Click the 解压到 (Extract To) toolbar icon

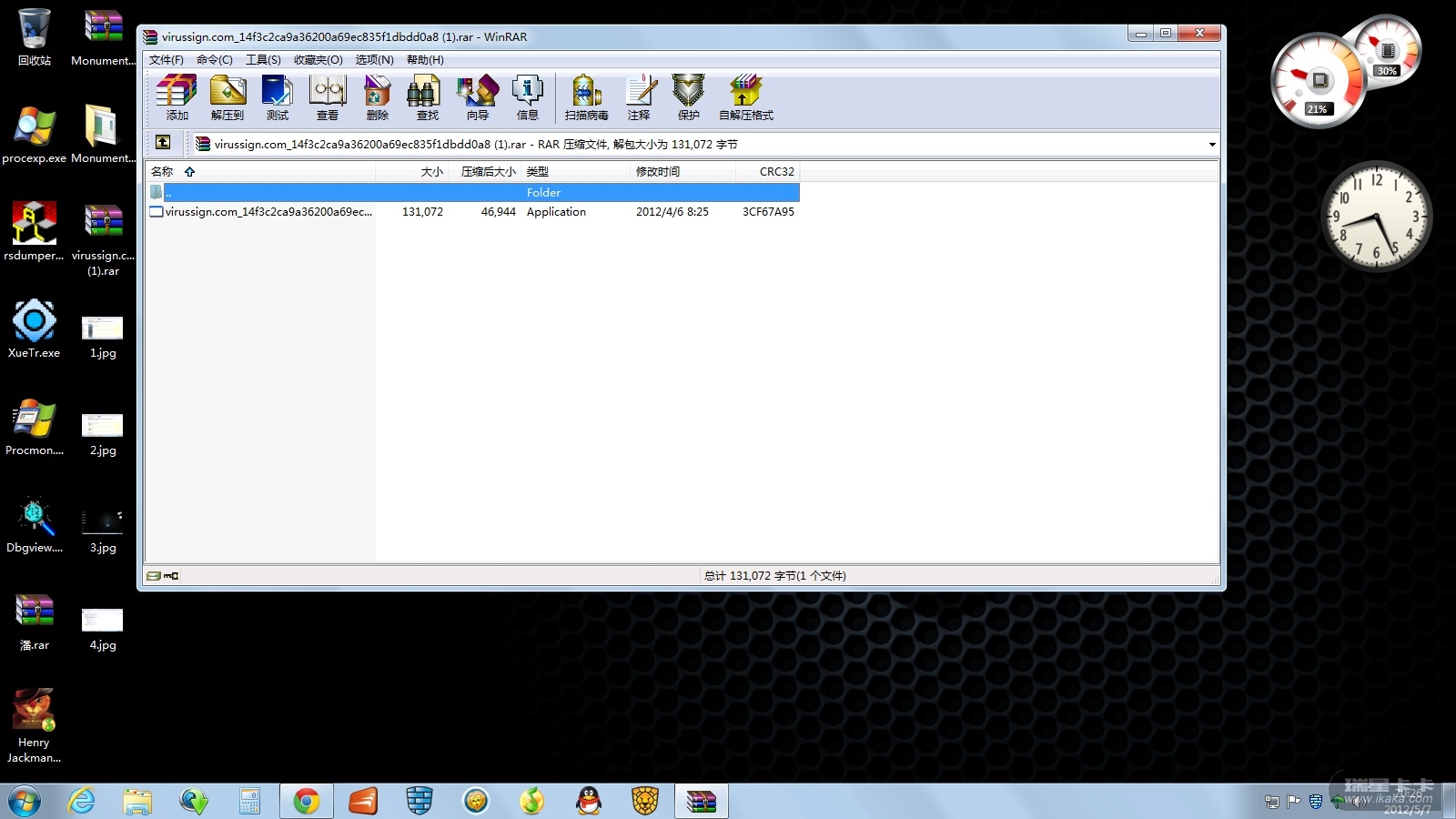[227, 97]
